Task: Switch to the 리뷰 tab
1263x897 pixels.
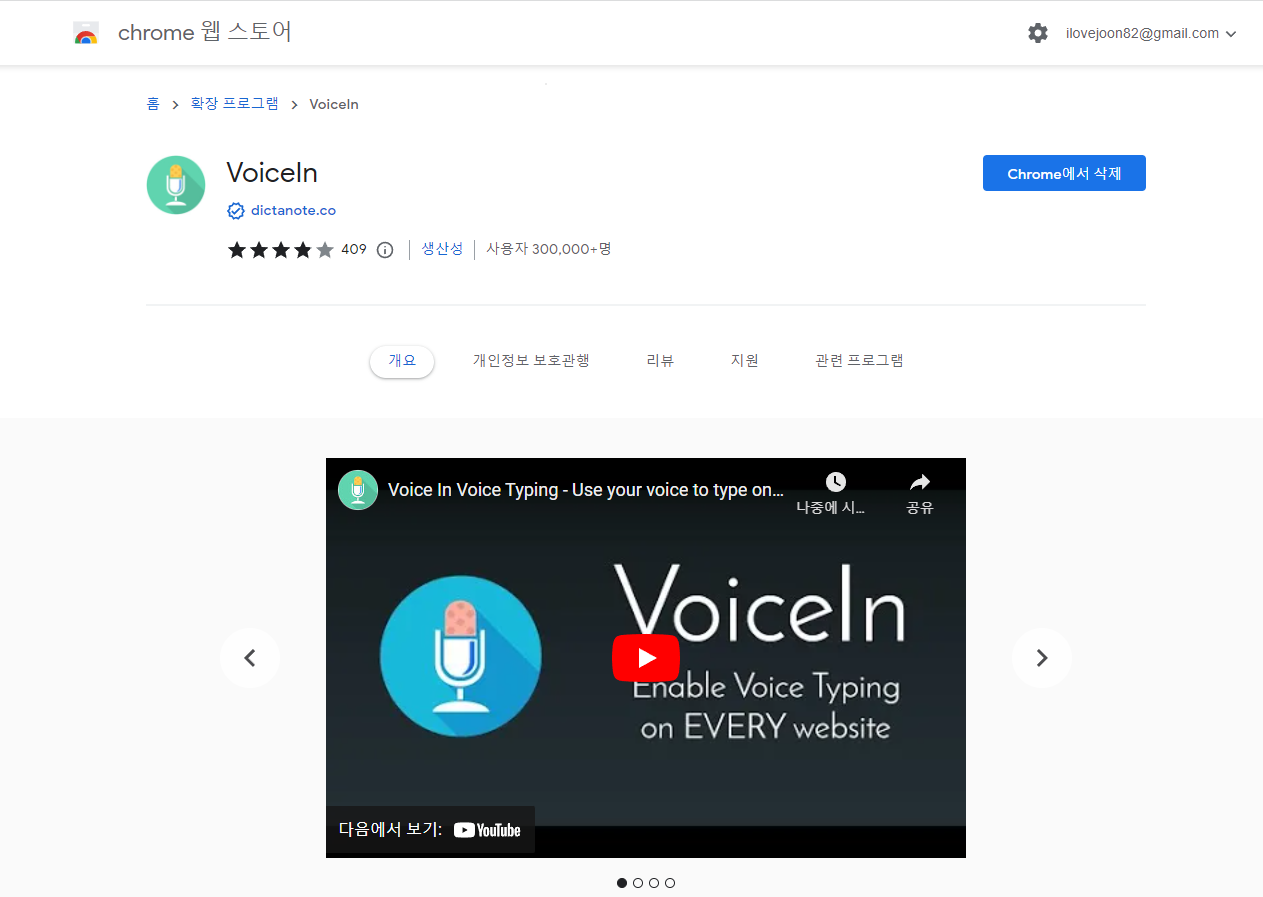Action: pos(660,361)
